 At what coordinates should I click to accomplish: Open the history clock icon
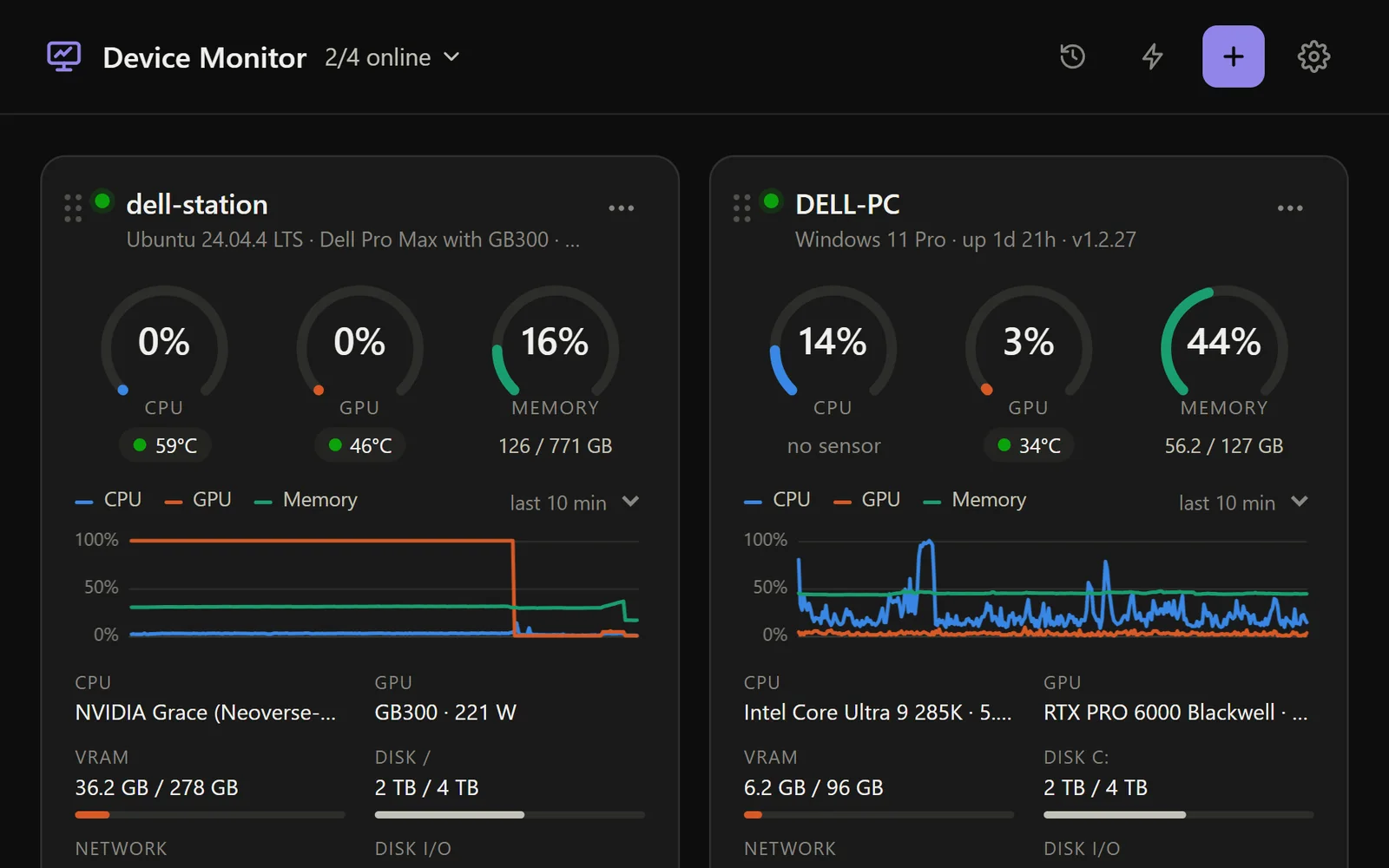(1073, 56)
